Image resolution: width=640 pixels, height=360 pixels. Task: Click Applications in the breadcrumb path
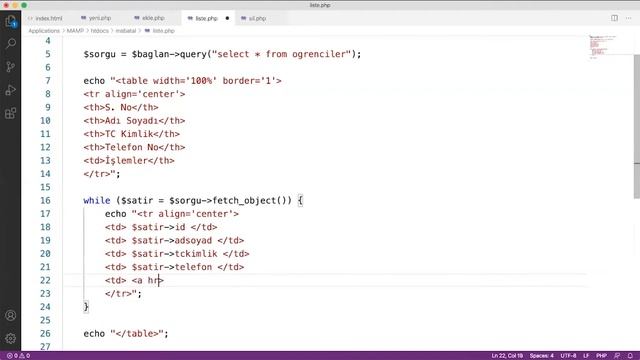coord(44,31)
